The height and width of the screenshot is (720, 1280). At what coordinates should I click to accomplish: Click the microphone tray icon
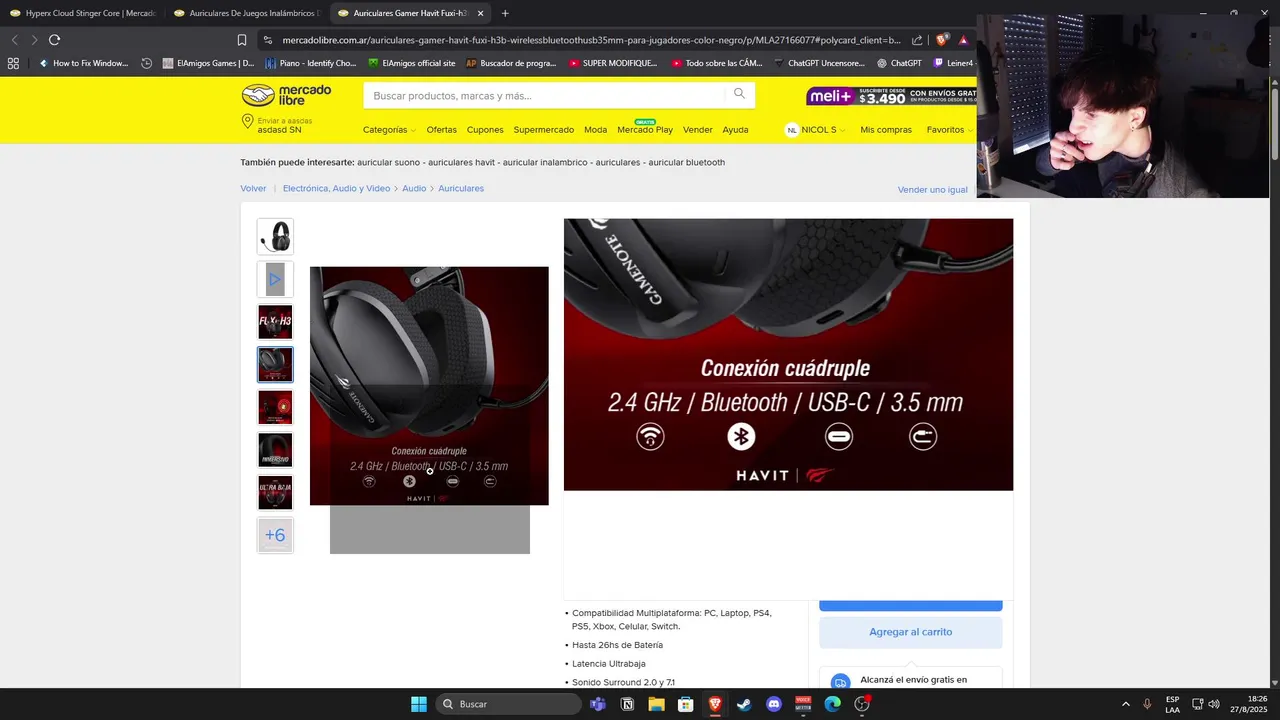click(1147, 704)
